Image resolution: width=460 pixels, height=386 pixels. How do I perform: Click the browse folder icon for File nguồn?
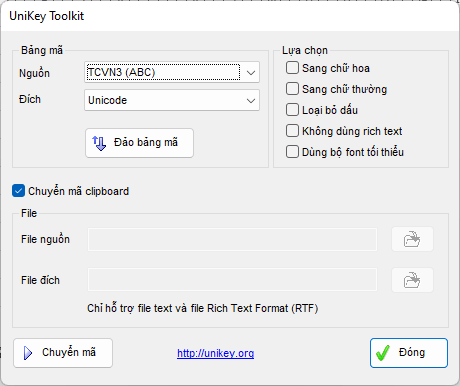pyautogui.click(x=412, y=239)
